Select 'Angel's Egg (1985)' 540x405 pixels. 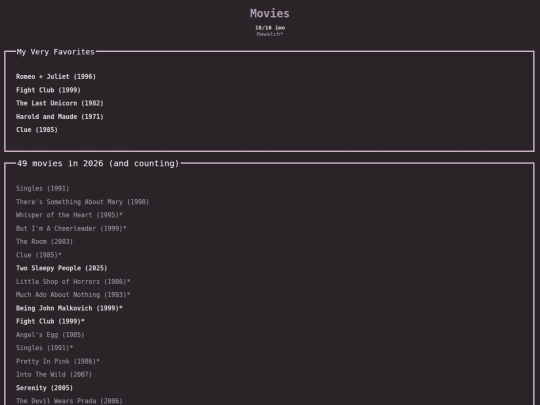point(50,334)
